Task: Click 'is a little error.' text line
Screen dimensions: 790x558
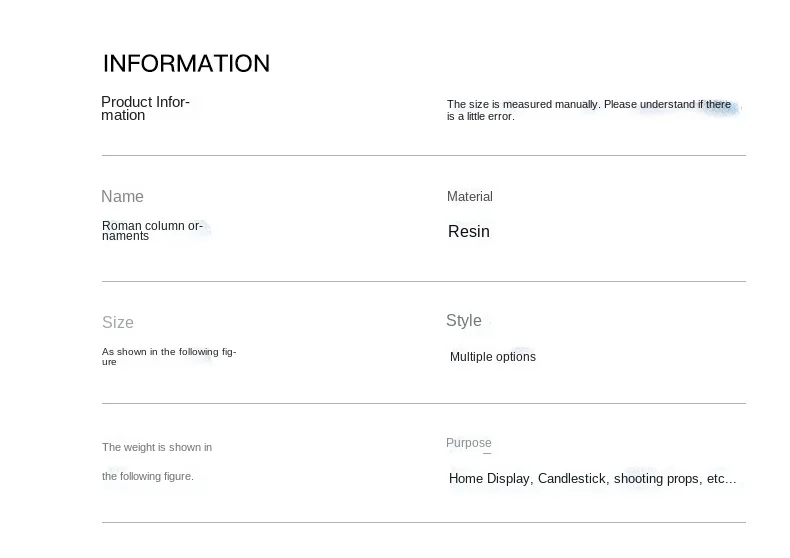Action: click(x=481, y=116)
